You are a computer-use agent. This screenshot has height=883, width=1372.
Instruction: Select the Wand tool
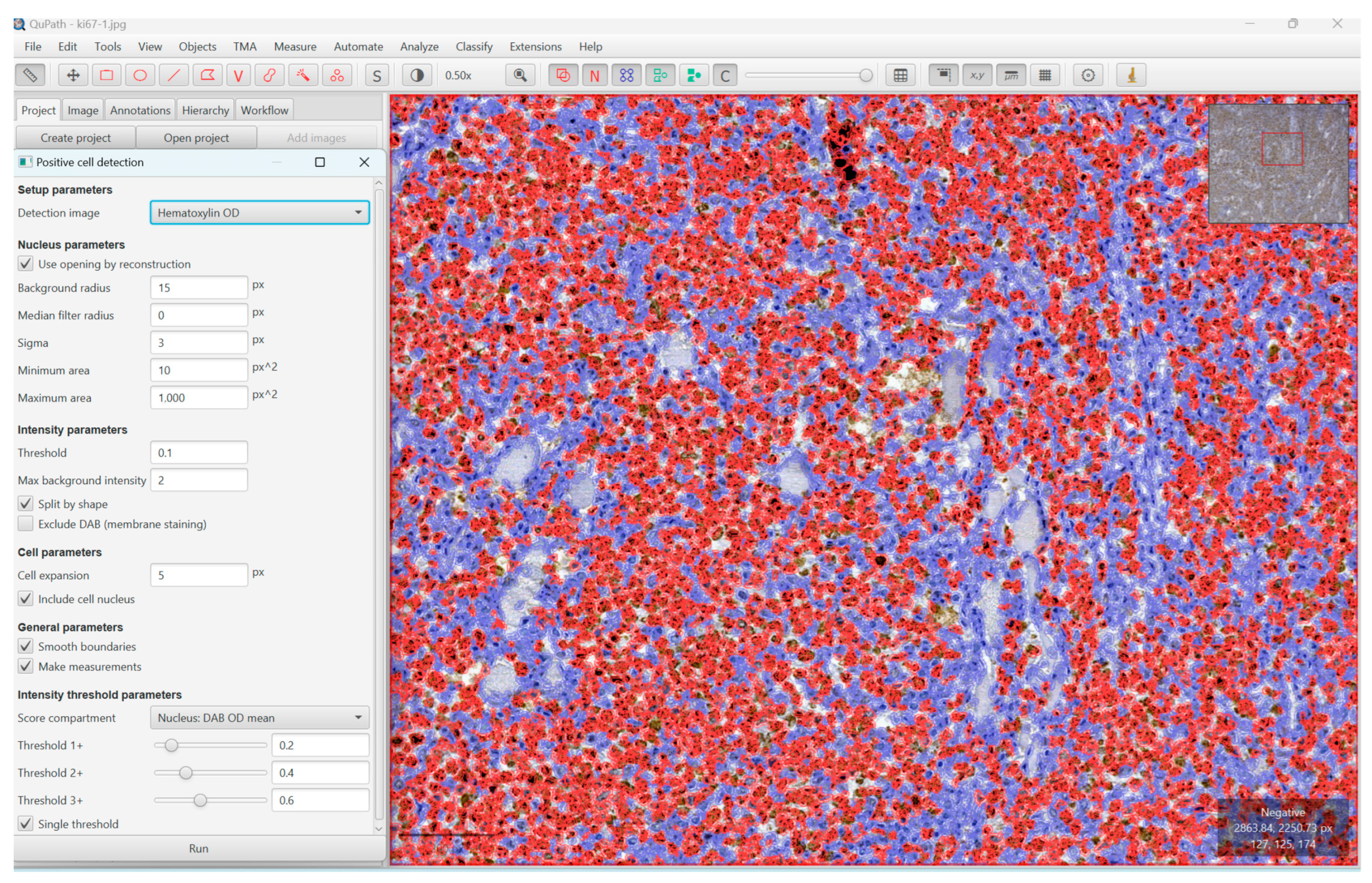pyautogui.click(x=303, y=75)
